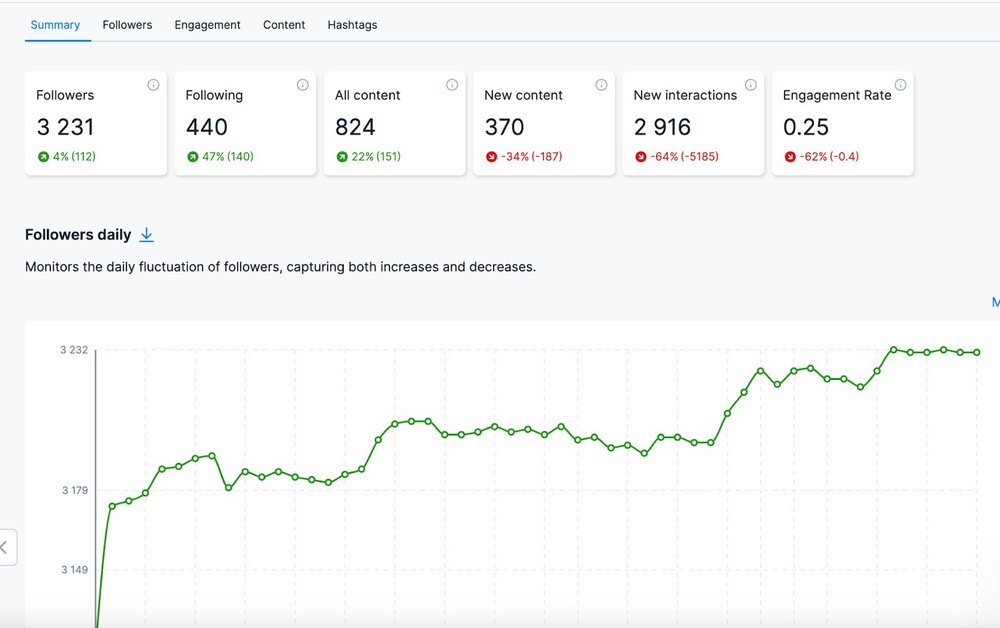Screen dimensions: 1000x628
Task: Click green up-arrow icon beside 47% (140)
Action: click(x=193, y=157)
